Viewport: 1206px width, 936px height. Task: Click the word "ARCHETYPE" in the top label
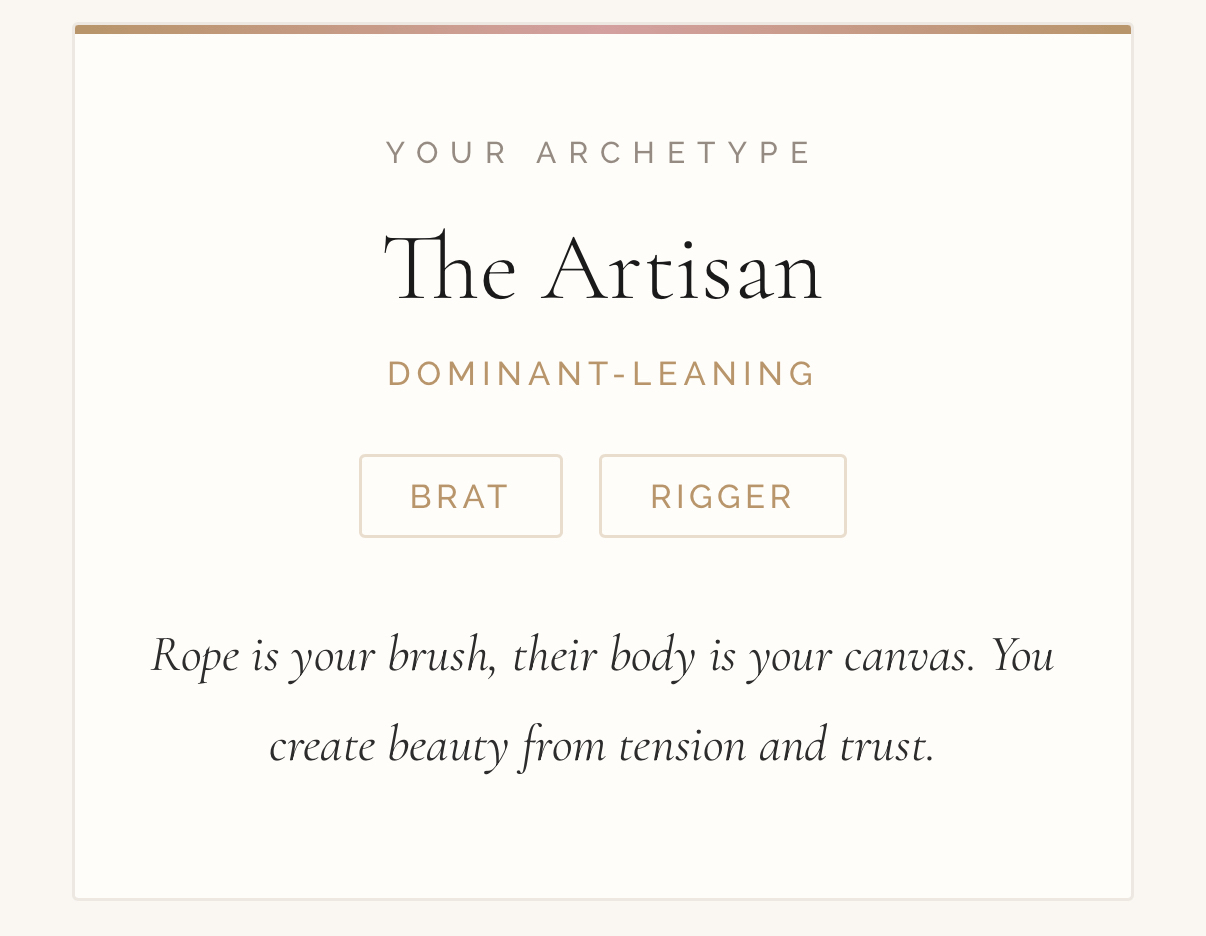(x=675, y=153)
